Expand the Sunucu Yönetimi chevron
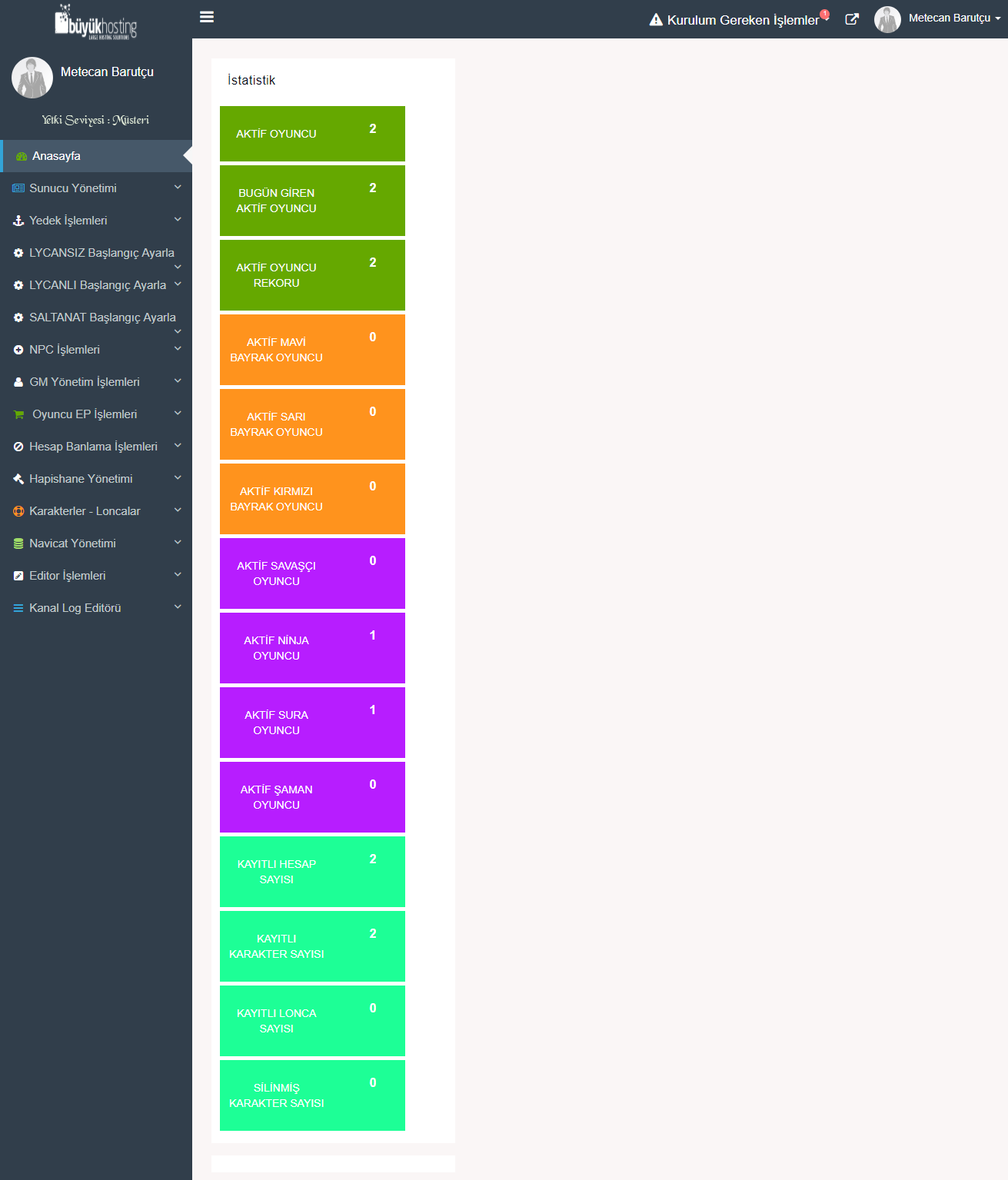 (178, 187)
